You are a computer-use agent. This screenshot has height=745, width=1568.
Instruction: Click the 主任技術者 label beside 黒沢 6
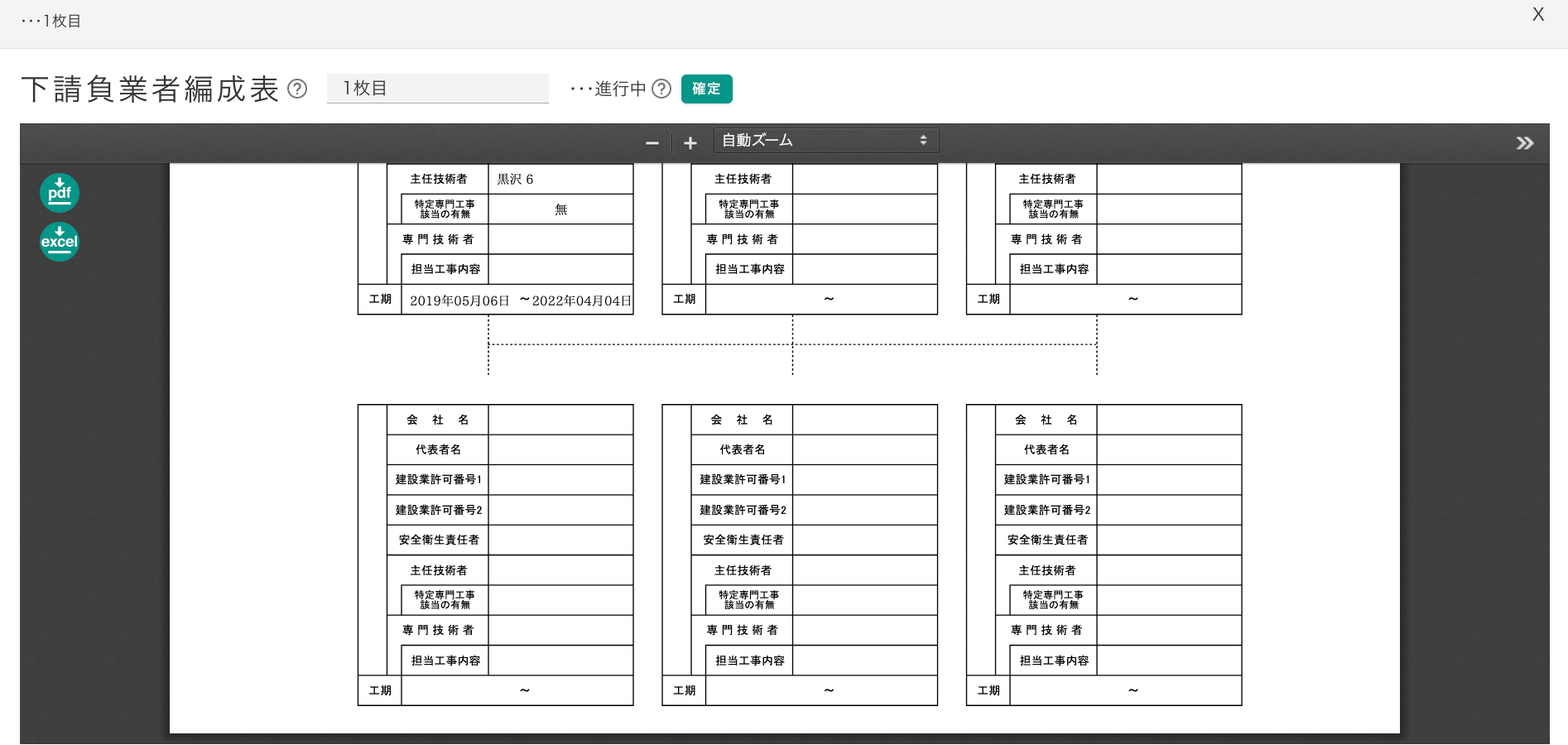tap(439, 179)
